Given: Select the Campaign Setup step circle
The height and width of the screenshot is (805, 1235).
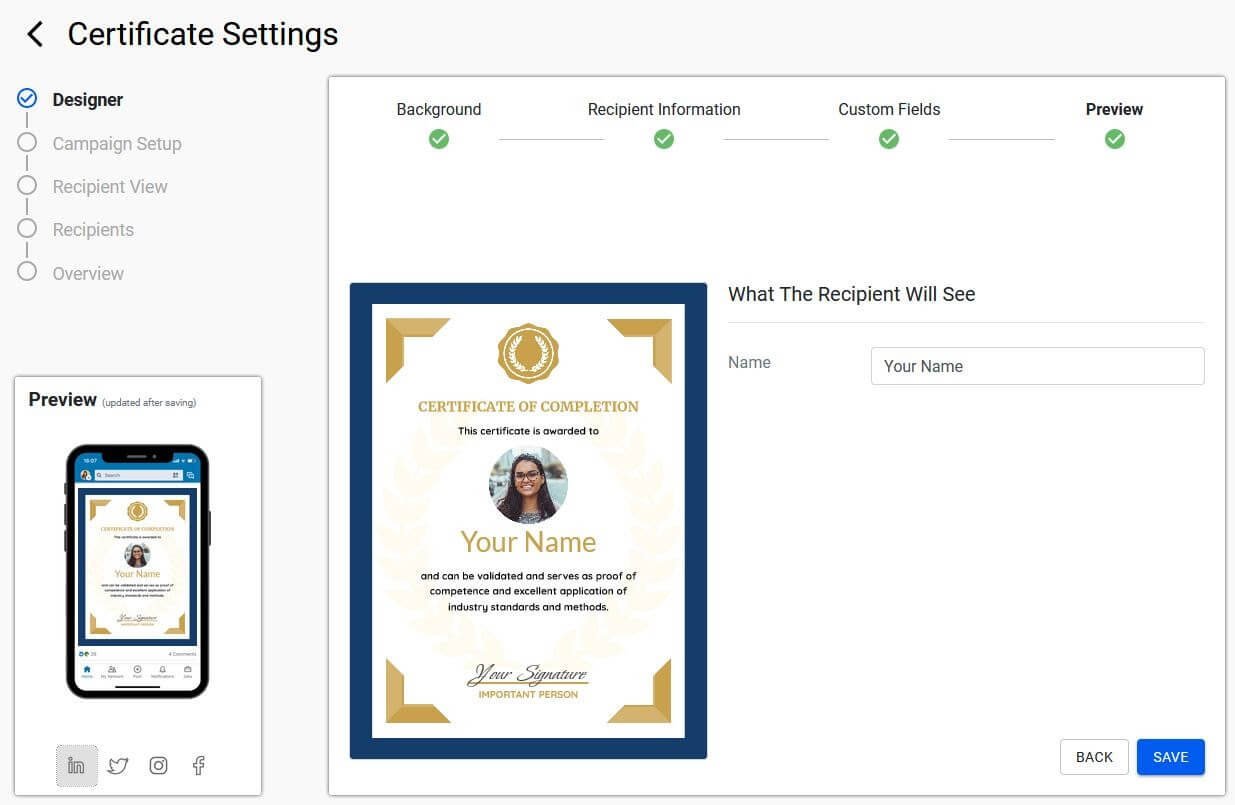Looking at the screenshot, I should click(x=27, y=143).
